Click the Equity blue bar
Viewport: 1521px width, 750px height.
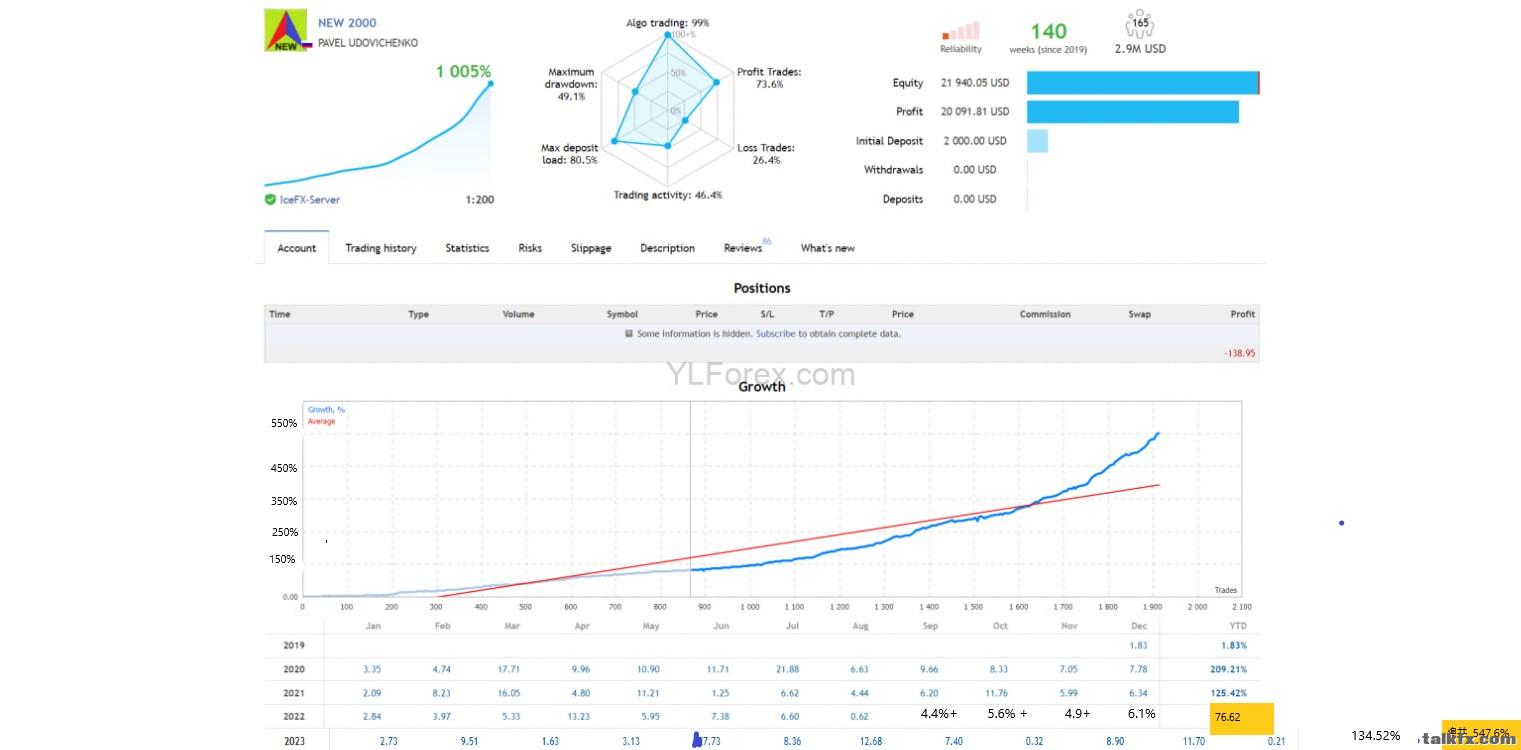point(1143,83)
